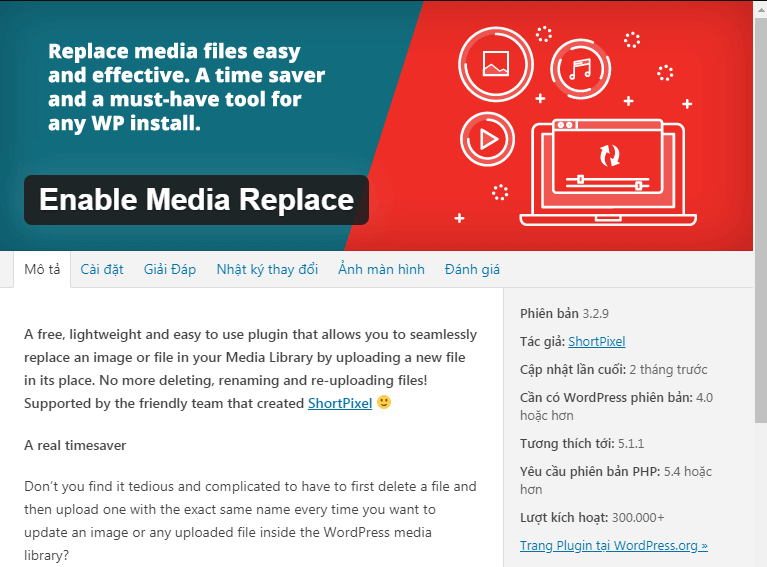Click the play button icon in banner

tap(487, 139)
